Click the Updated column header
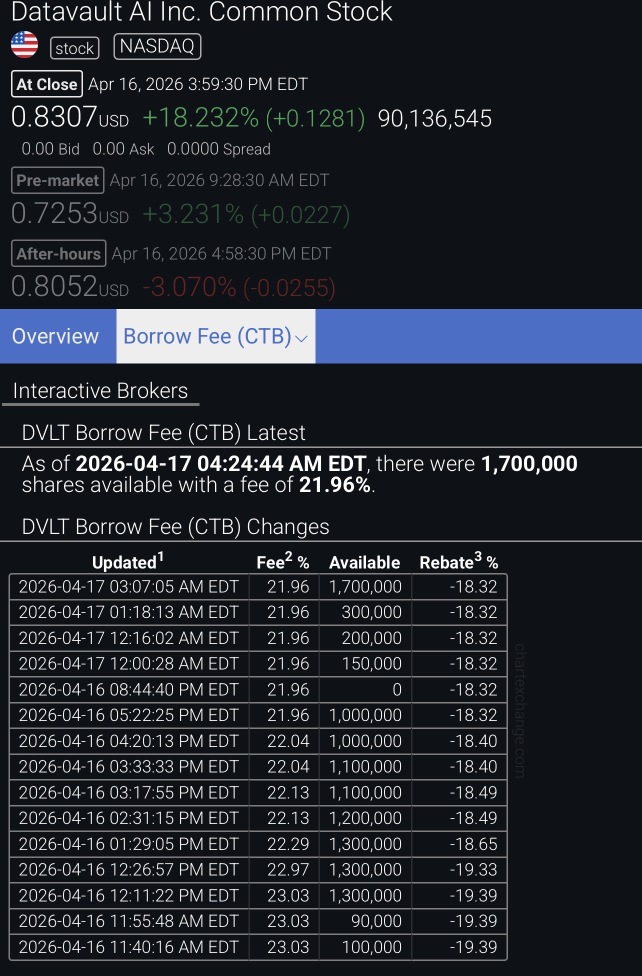 [x=128, y=561]
